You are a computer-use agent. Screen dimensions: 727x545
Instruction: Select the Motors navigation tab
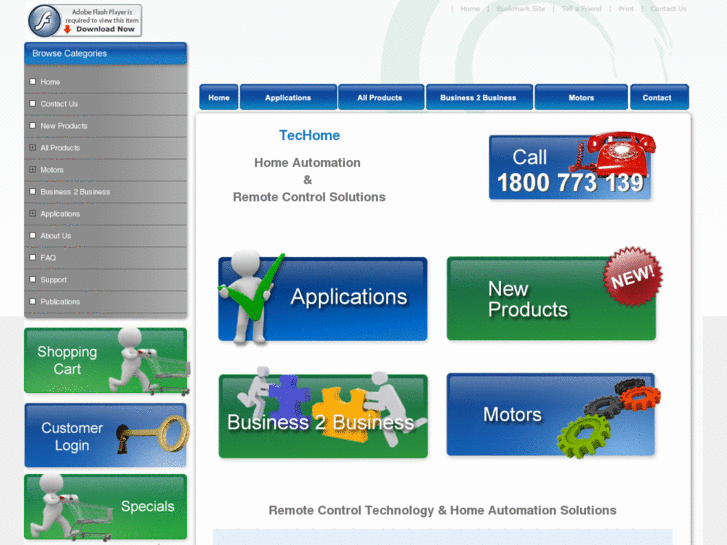coord(581,97)
